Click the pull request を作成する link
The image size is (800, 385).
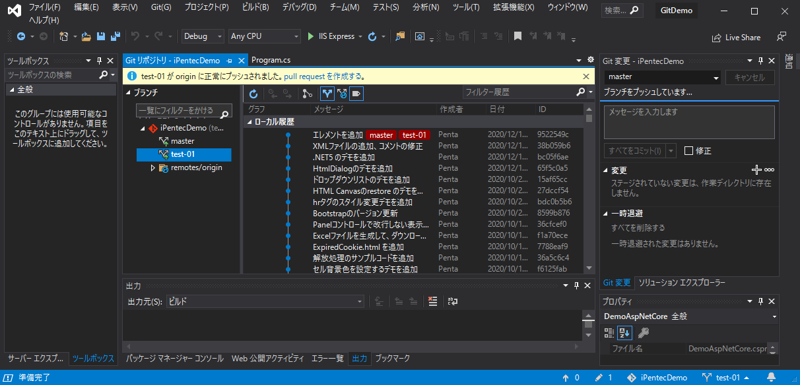click(324, 76)
